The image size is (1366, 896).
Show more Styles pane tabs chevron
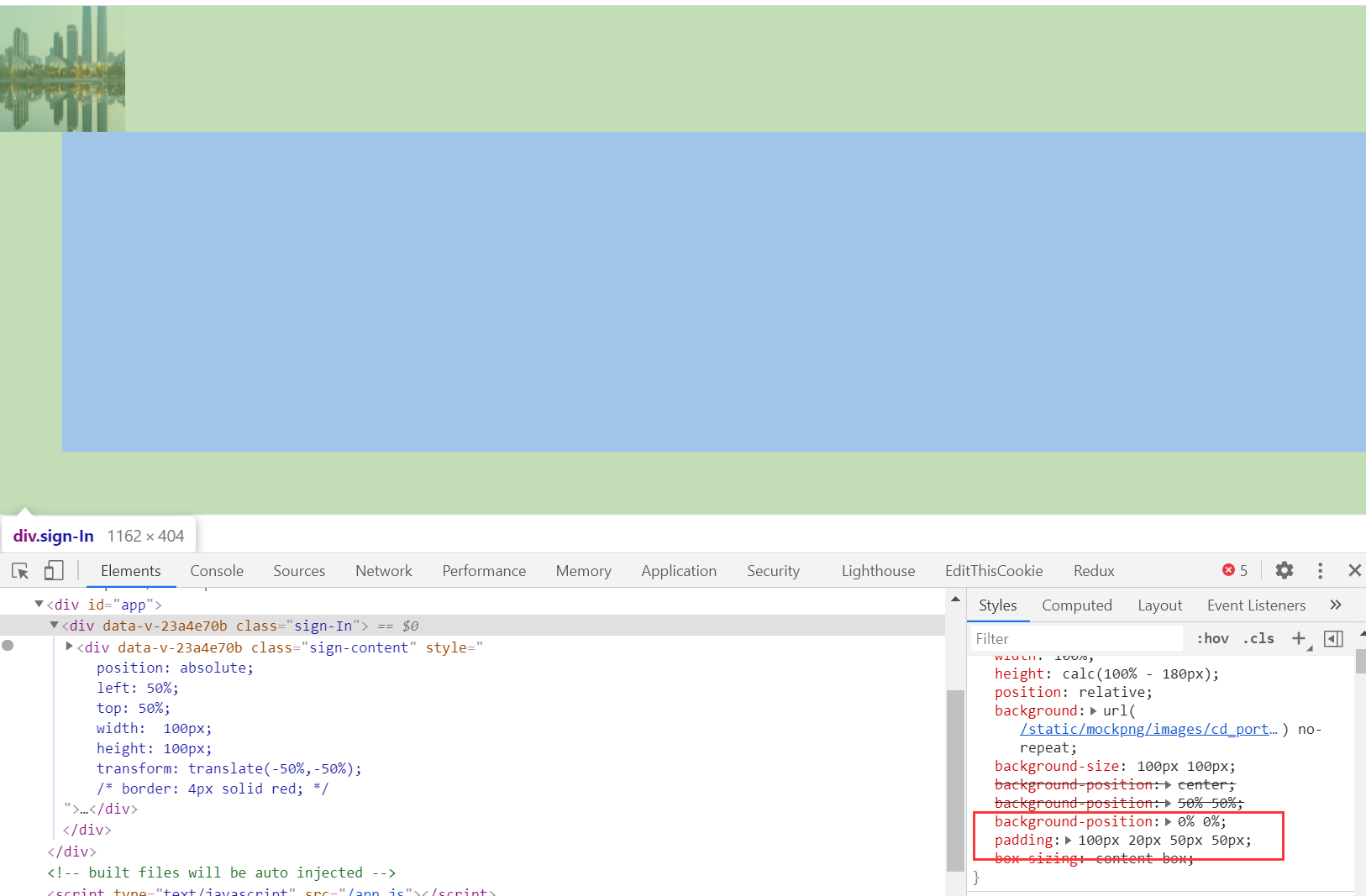pyautogui.click(x=1336, y=605)
